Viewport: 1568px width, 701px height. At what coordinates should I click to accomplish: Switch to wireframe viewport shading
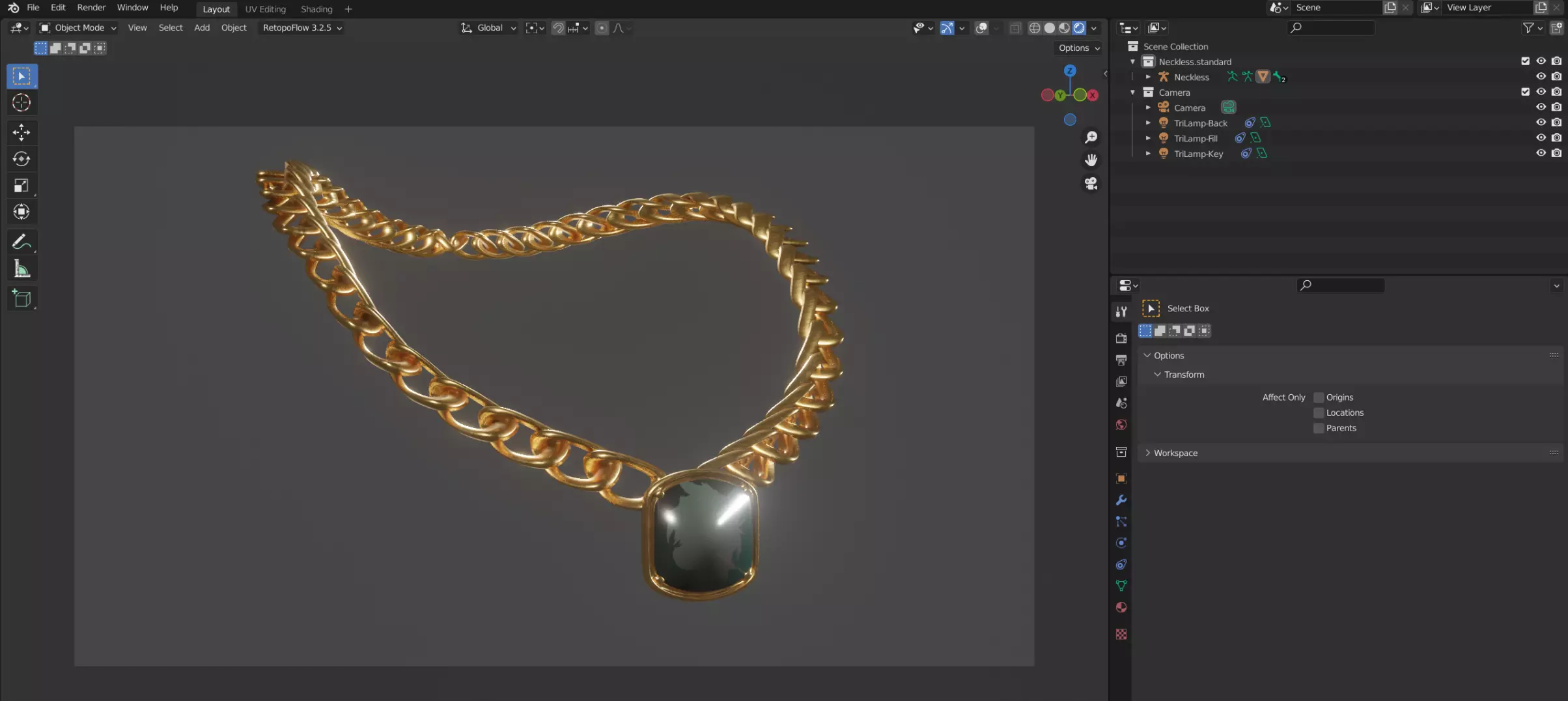point(1034,28)
